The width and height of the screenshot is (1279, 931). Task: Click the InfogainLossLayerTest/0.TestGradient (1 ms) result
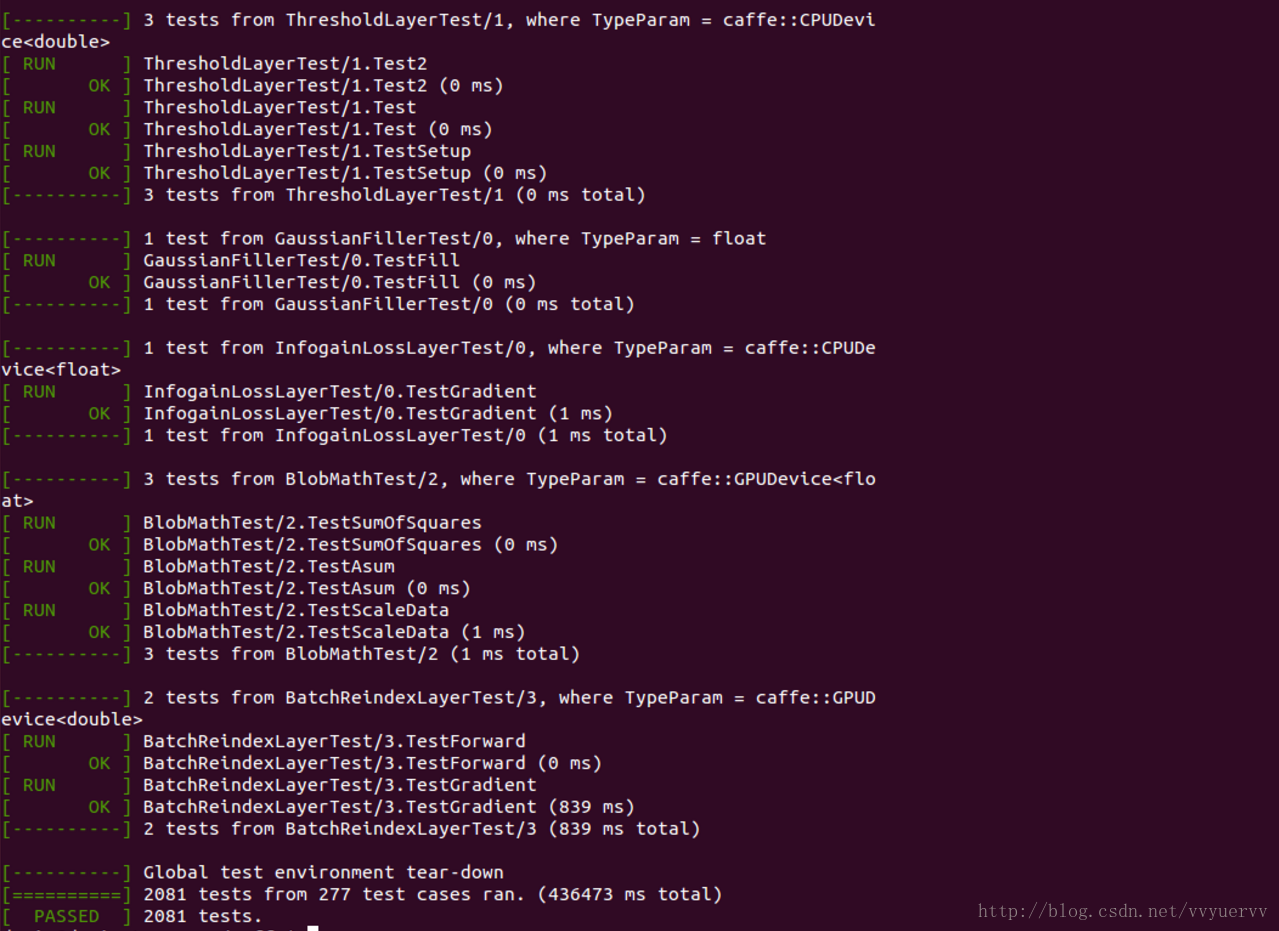click(x=377, y=413)
